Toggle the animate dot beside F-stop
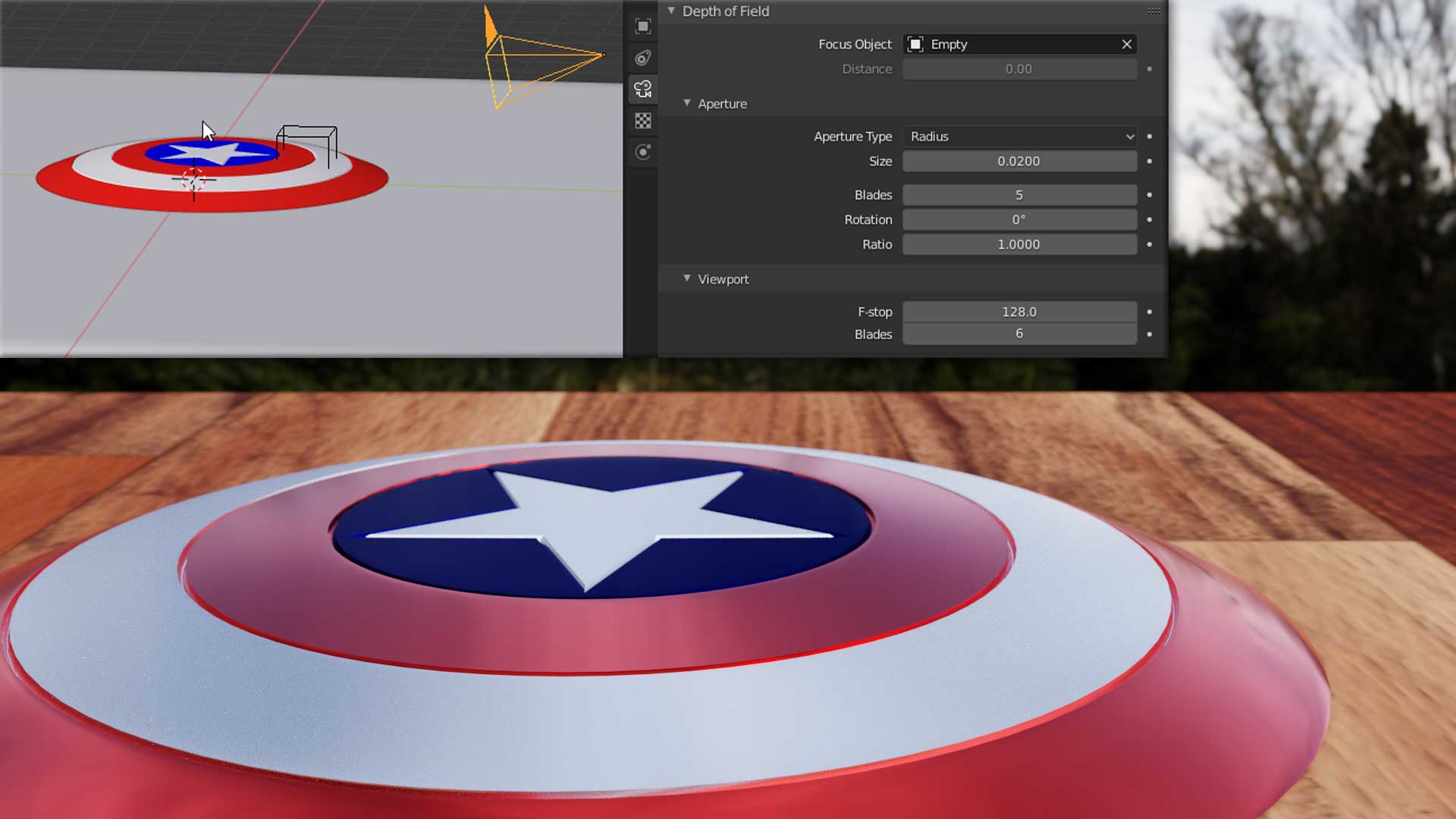 point(1150,312)
